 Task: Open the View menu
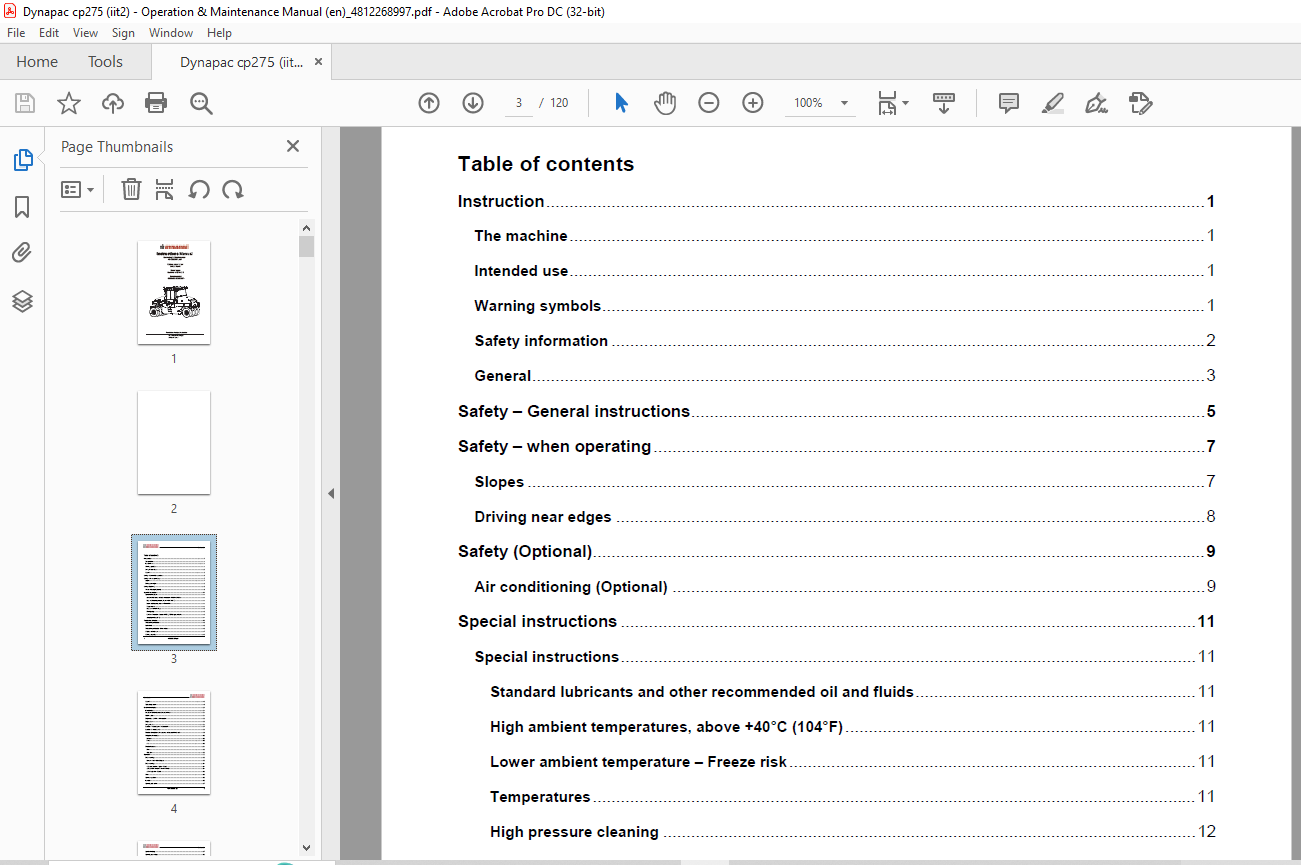85,33
